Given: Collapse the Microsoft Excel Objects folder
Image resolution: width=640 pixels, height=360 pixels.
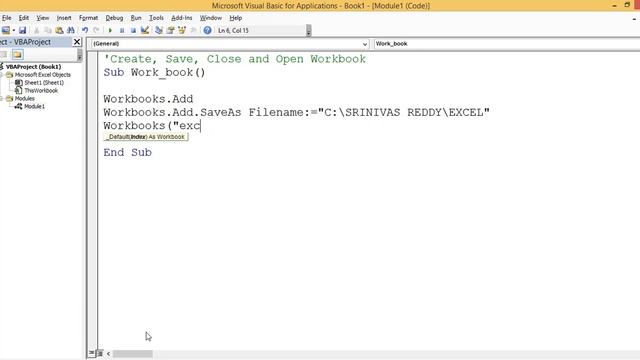Looking at the screenshot, I should pos(2,75).
